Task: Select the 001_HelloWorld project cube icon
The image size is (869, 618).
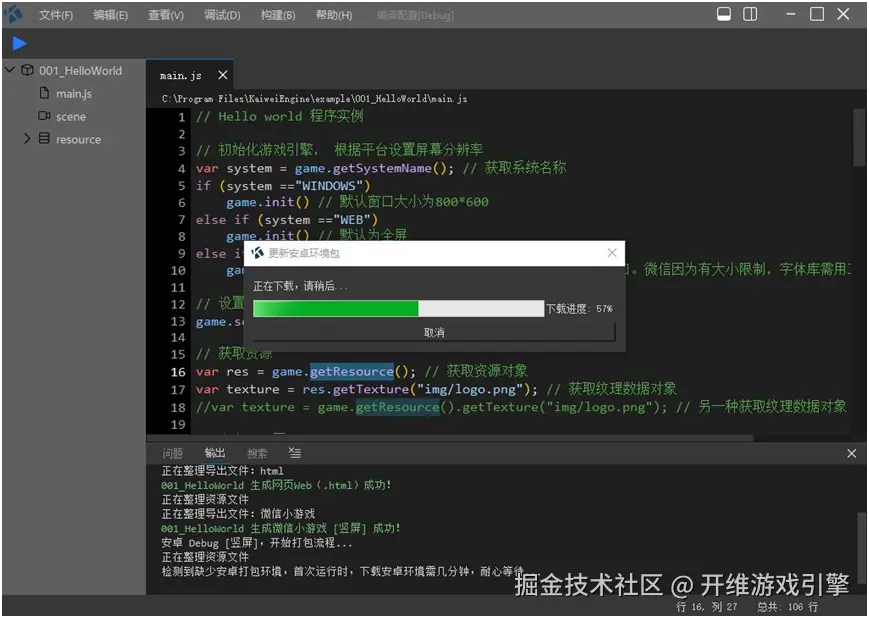Action: pyautogui.click(x=27, y=70)
